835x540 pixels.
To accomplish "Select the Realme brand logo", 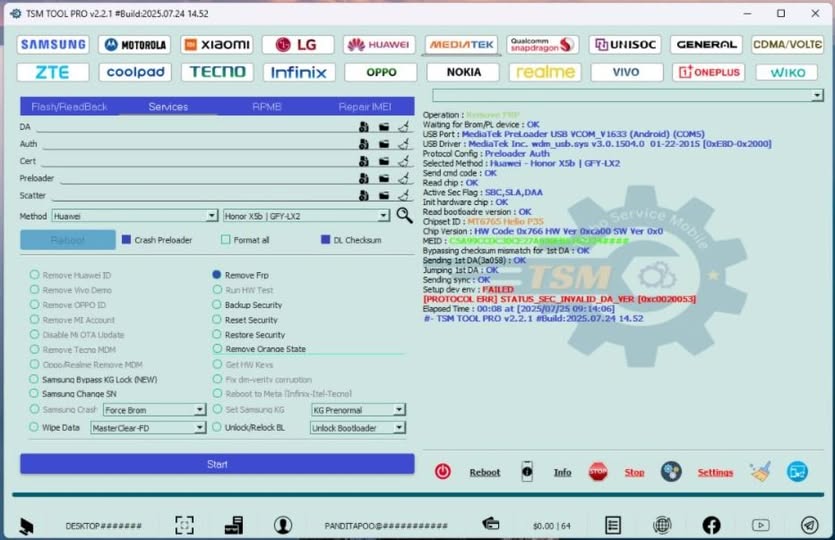I will pos(545,72).
